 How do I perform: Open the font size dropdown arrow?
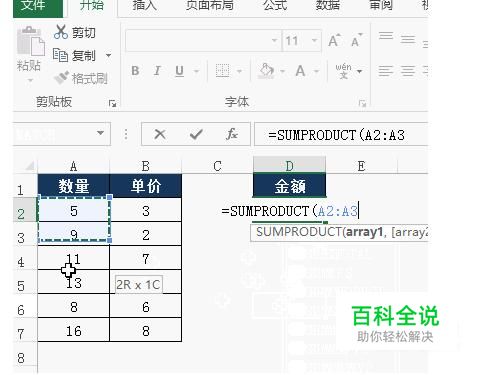click(315, 41)
